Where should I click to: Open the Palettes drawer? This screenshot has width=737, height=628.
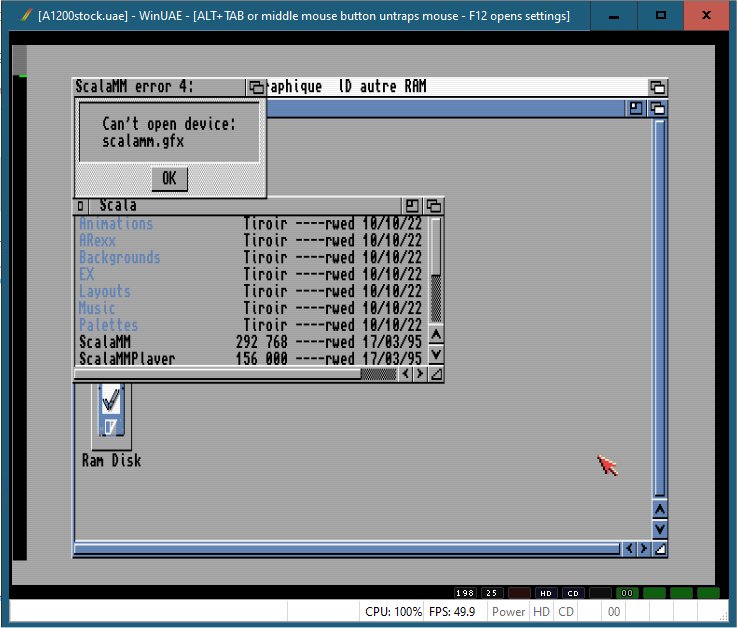coord(109,325)
